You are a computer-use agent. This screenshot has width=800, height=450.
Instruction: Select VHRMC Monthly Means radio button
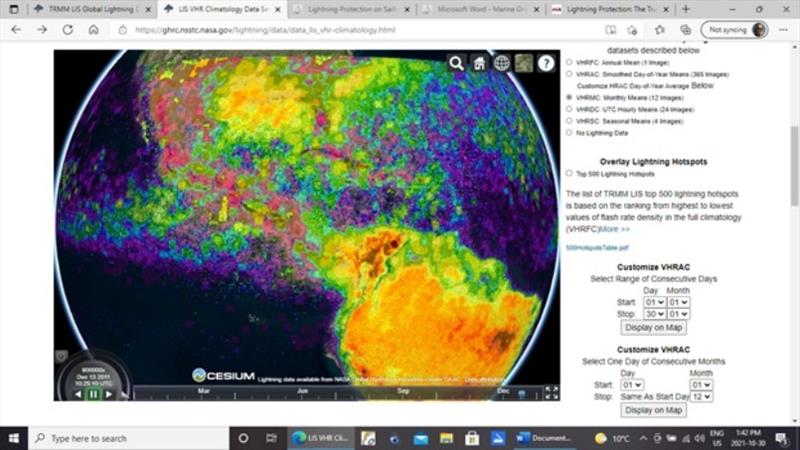click(x=569, y=97)
